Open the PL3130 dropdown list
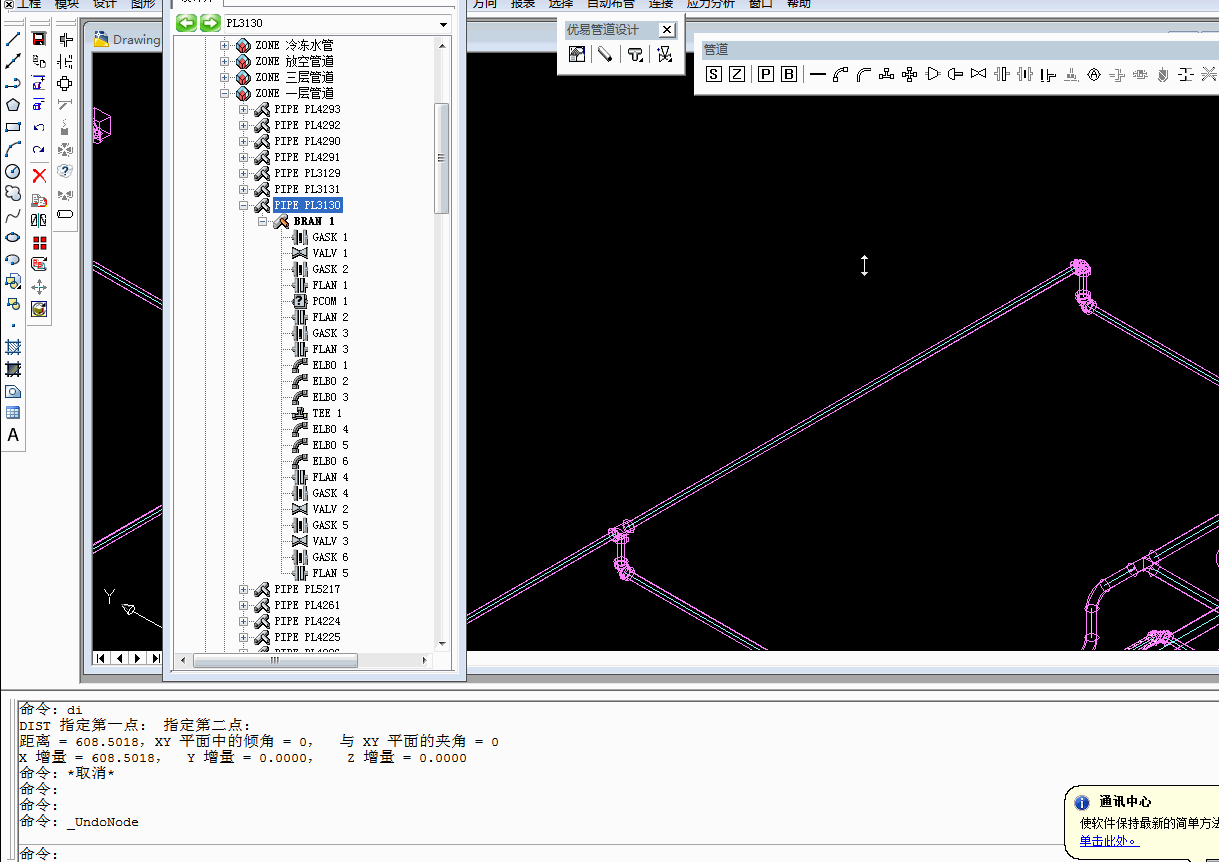 [x=443, y=24]
